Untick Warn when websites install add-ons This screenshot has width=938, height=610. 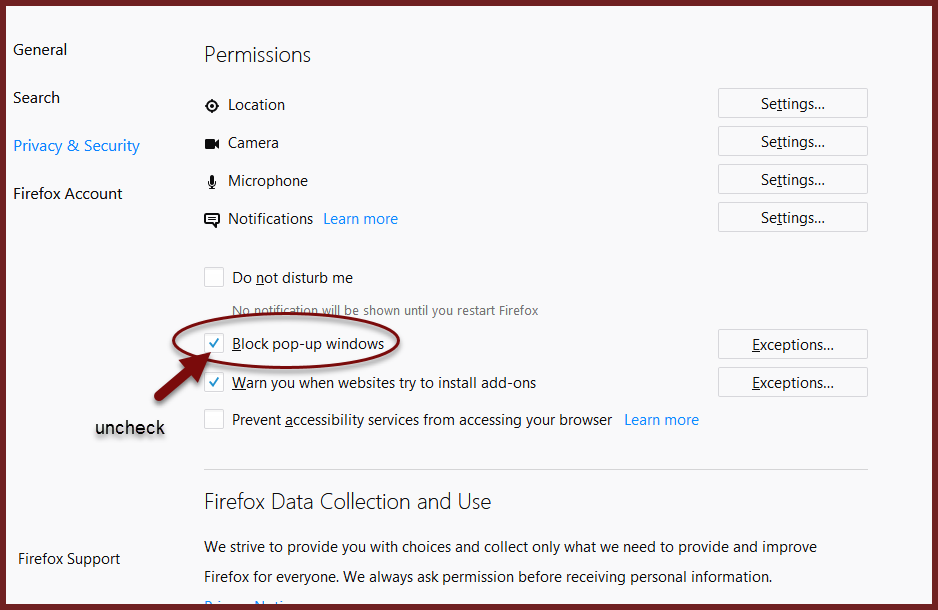click(x=214, y=382)
